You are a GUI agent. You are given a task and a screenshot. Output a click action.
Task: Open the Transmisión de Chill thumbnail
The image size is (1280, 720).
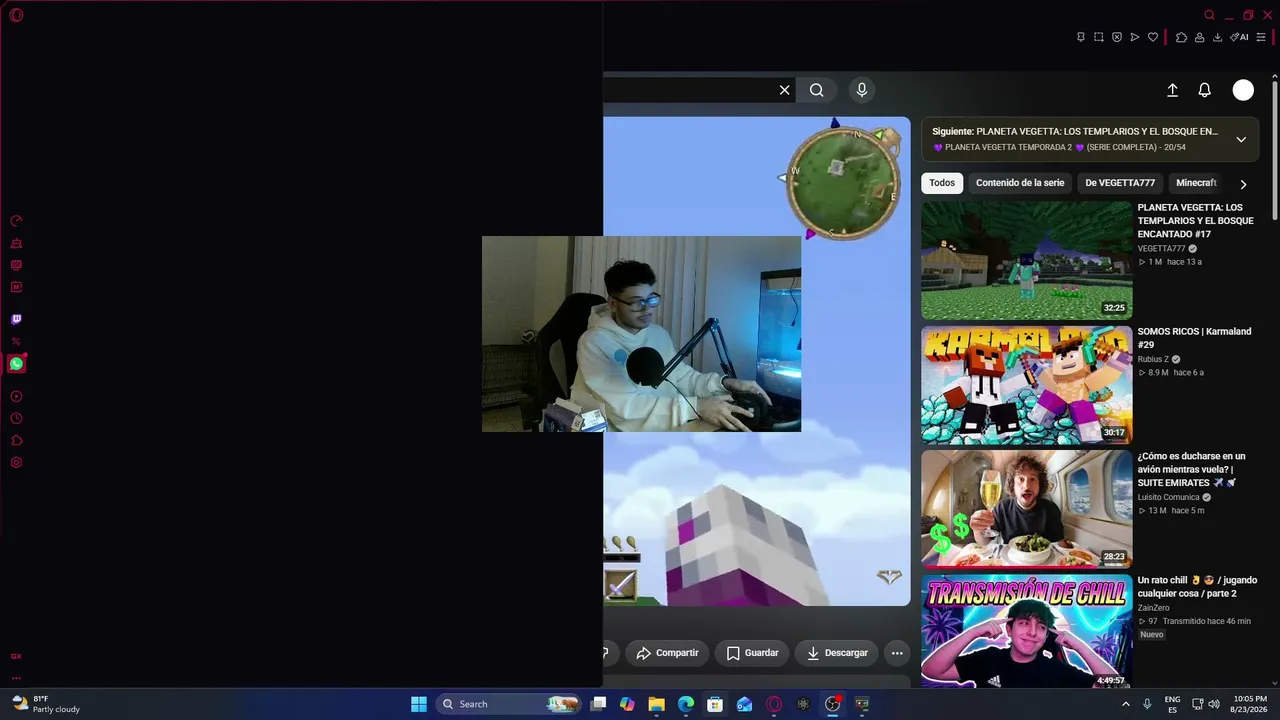1026,631
